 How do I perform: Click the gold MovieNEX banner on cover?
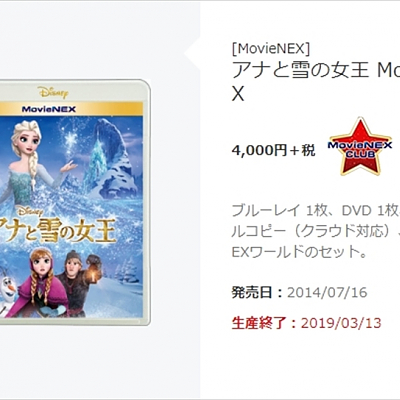[x=71, y=109]
